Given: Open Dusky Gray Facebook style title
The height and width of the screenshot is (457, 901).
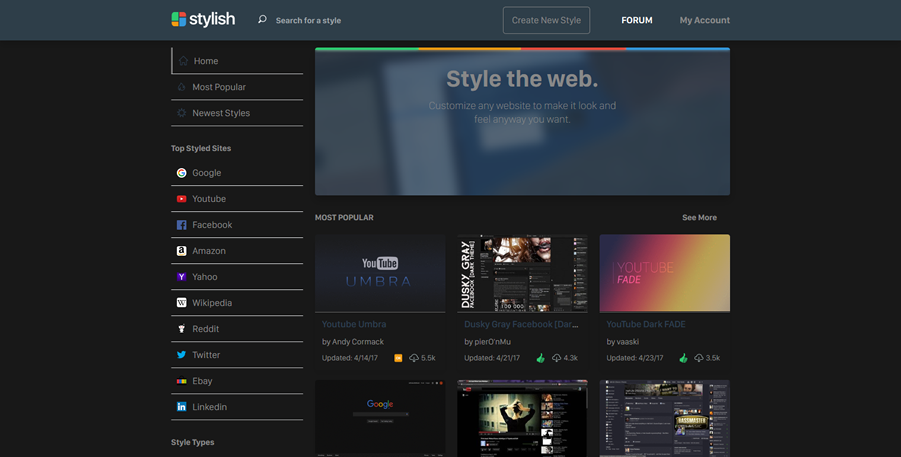Looking at the screenshot, I should pyautogui.click(x=521, y=324).
